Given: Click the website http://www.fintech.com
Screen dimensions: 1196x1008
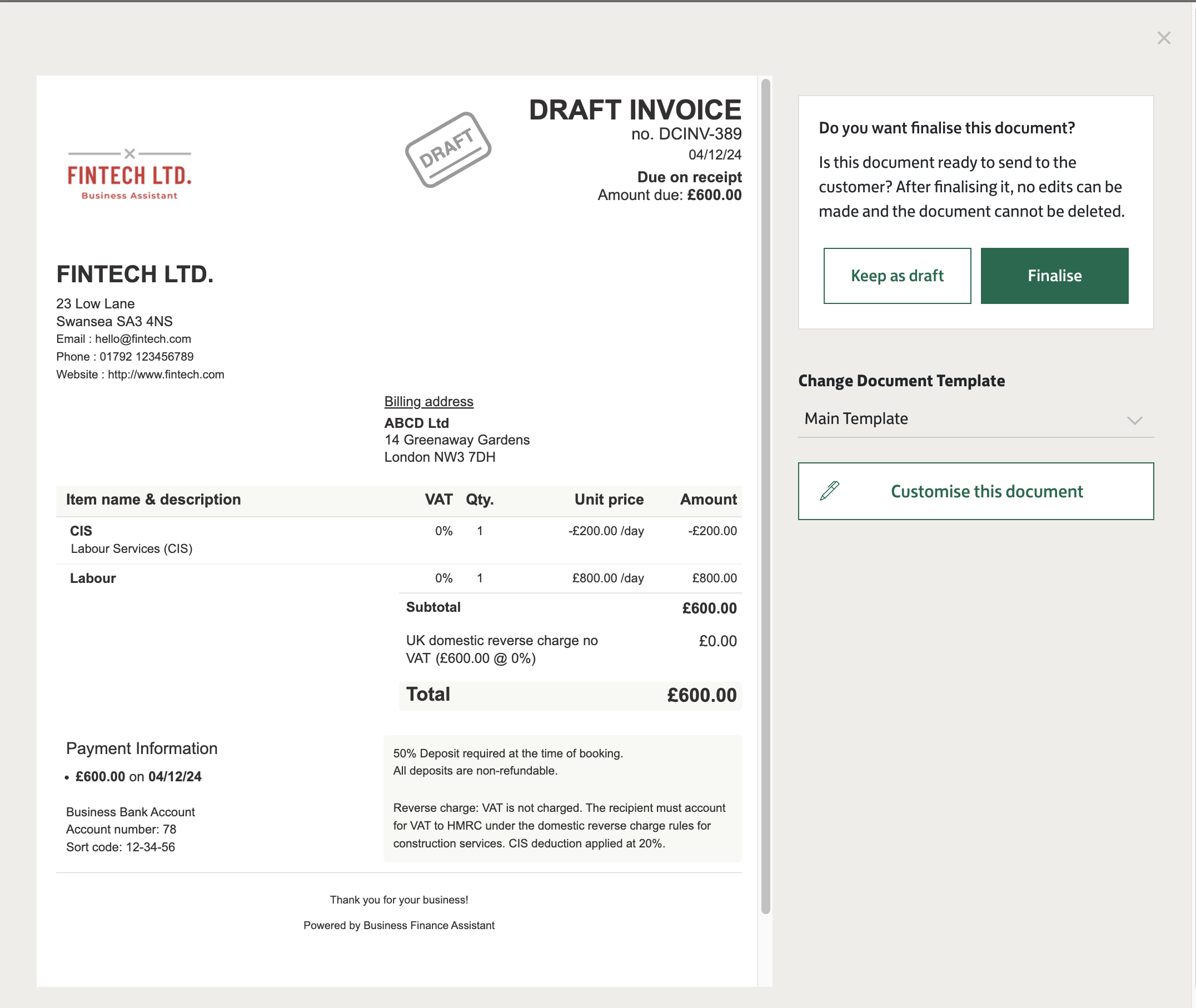Looking at the screenshot, I should coord(166,375).
